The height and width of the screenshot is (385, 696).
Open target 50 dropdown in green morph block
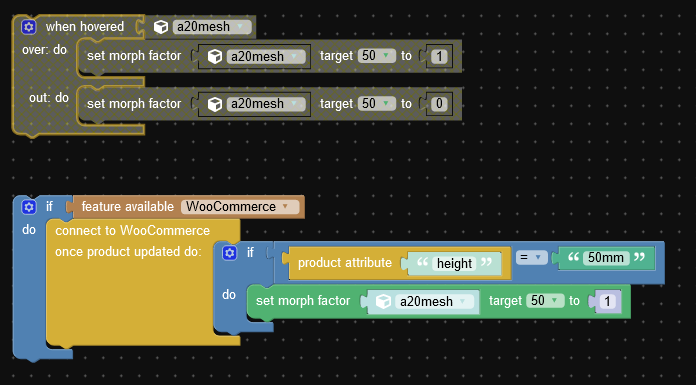pyautogui.click(x=545, y=301)
